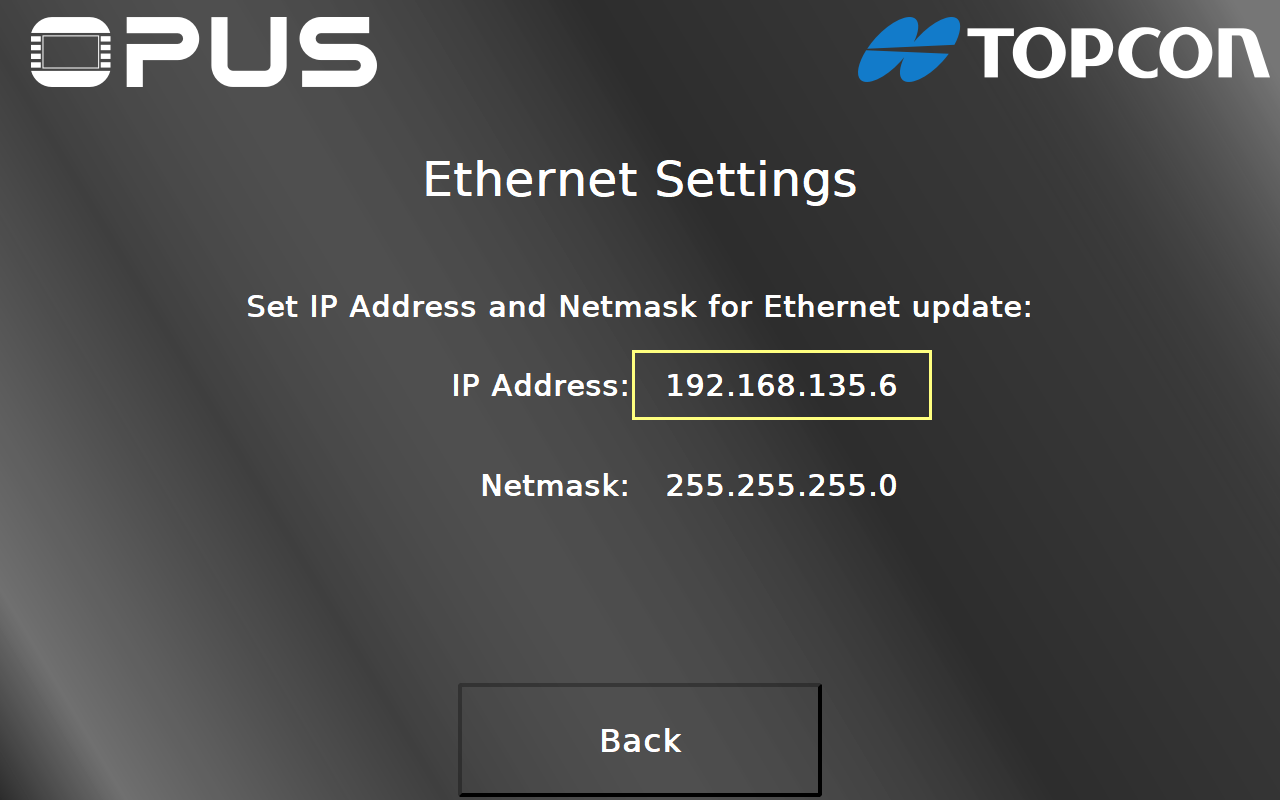Viewport: 1280px width, 800px height.
Task: Select the IP Address input field
Action: (x=782, y=385)
